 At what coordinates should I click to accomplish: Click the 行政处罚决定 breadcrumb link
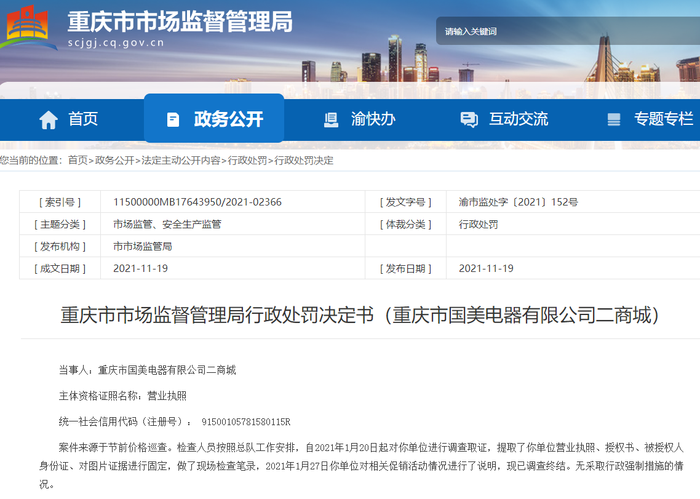tap(304, 160)
